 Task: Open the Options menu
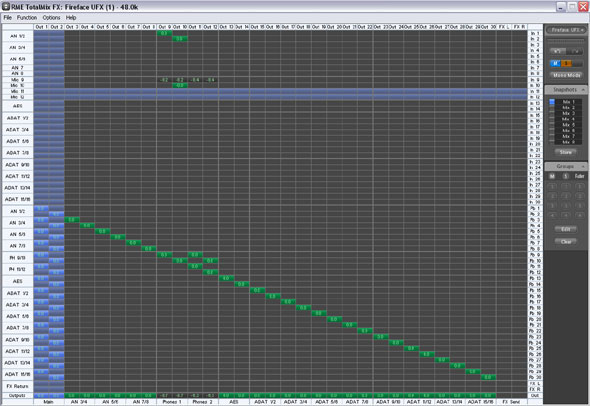[51, 18]
